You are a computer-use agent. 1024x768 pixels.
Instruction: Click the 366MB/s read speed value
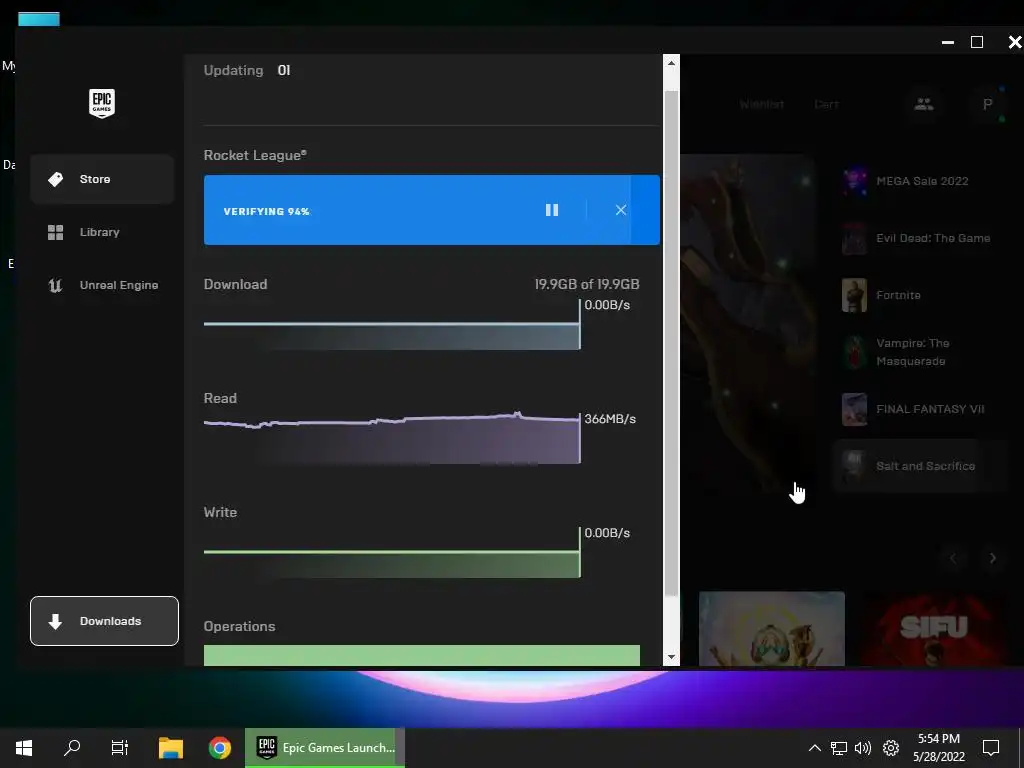pos(610,419)
